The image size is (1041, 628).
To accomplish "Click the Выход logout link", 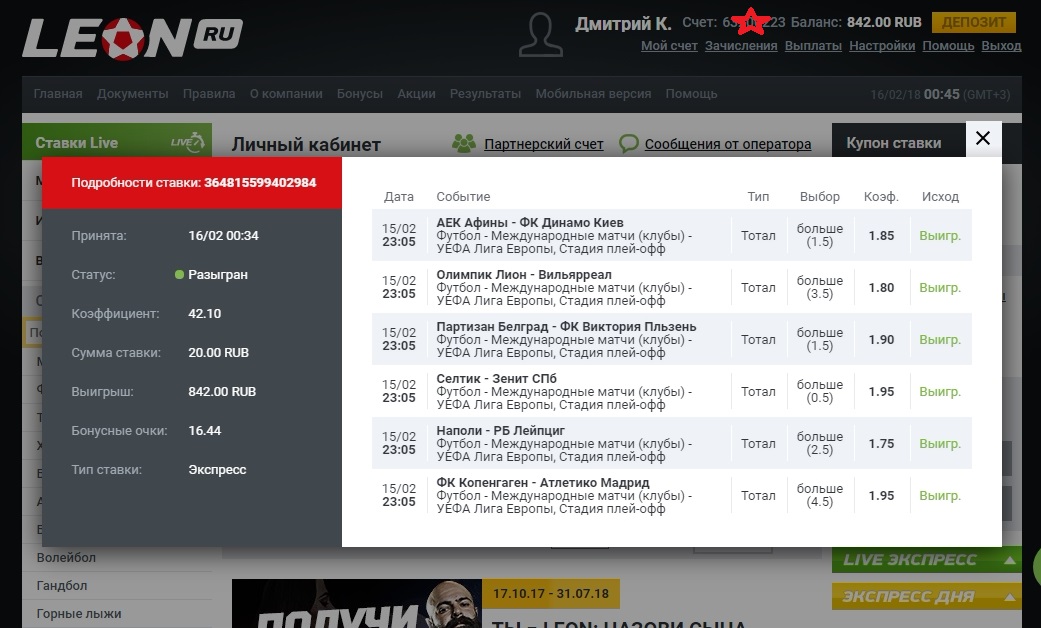I will tap(1002, 46).
